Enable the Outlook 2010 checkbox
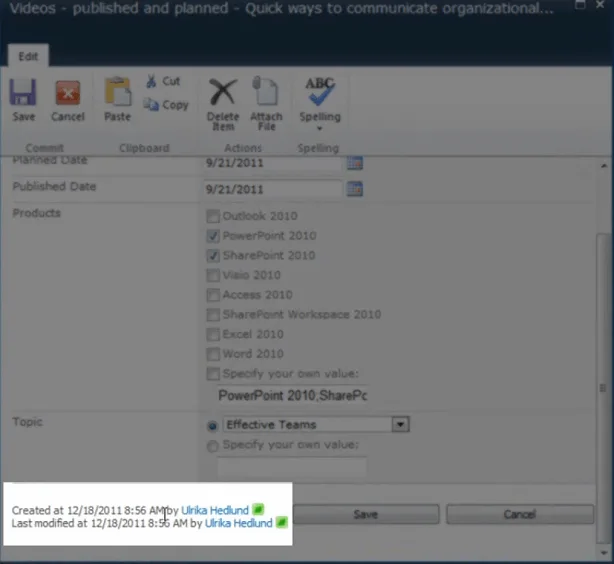This screenshot has height=564, width=614. coord(212,217)
